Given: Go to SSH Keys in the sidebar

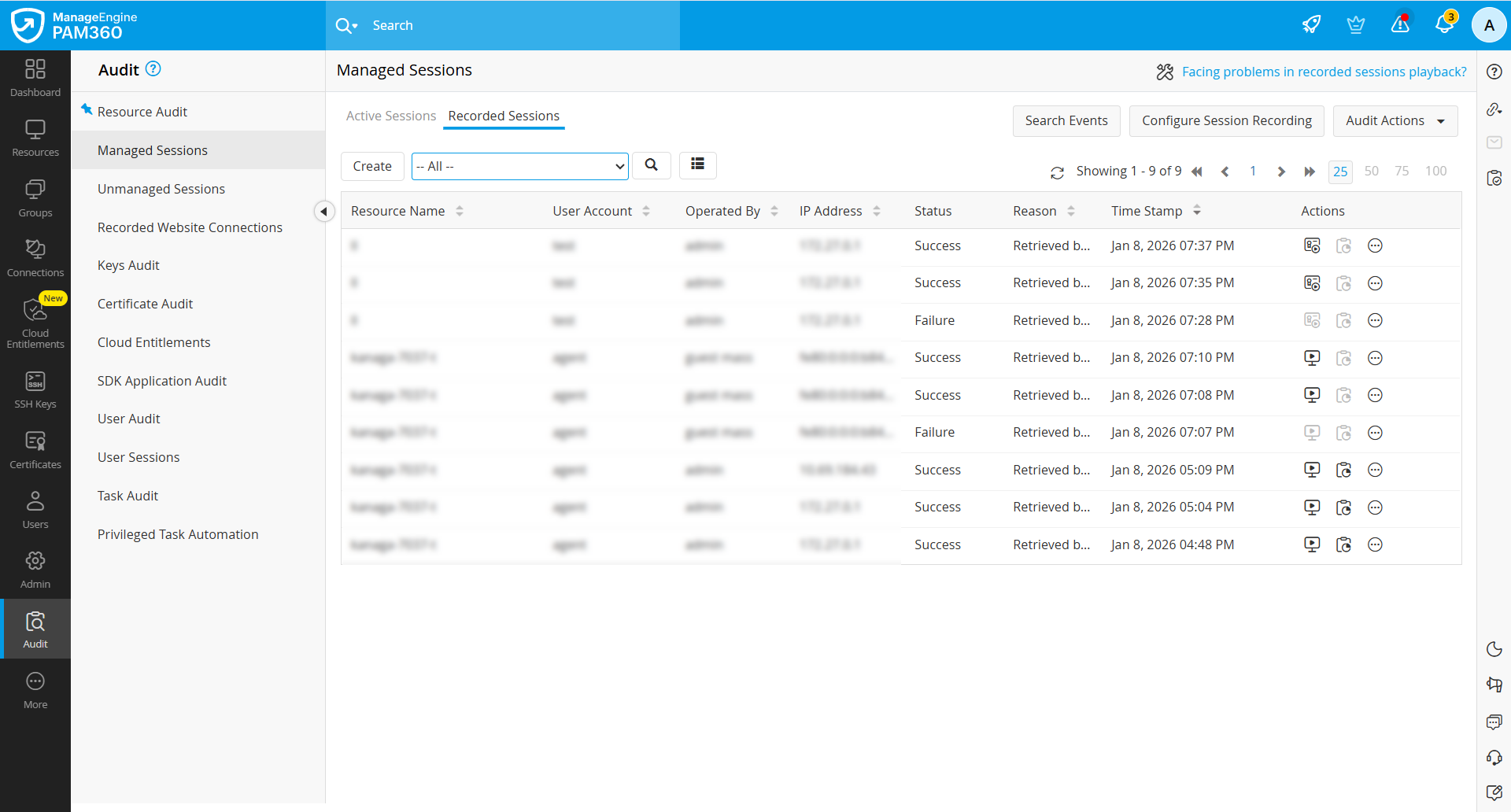Looking at the screenshot, I should point(35,390).
